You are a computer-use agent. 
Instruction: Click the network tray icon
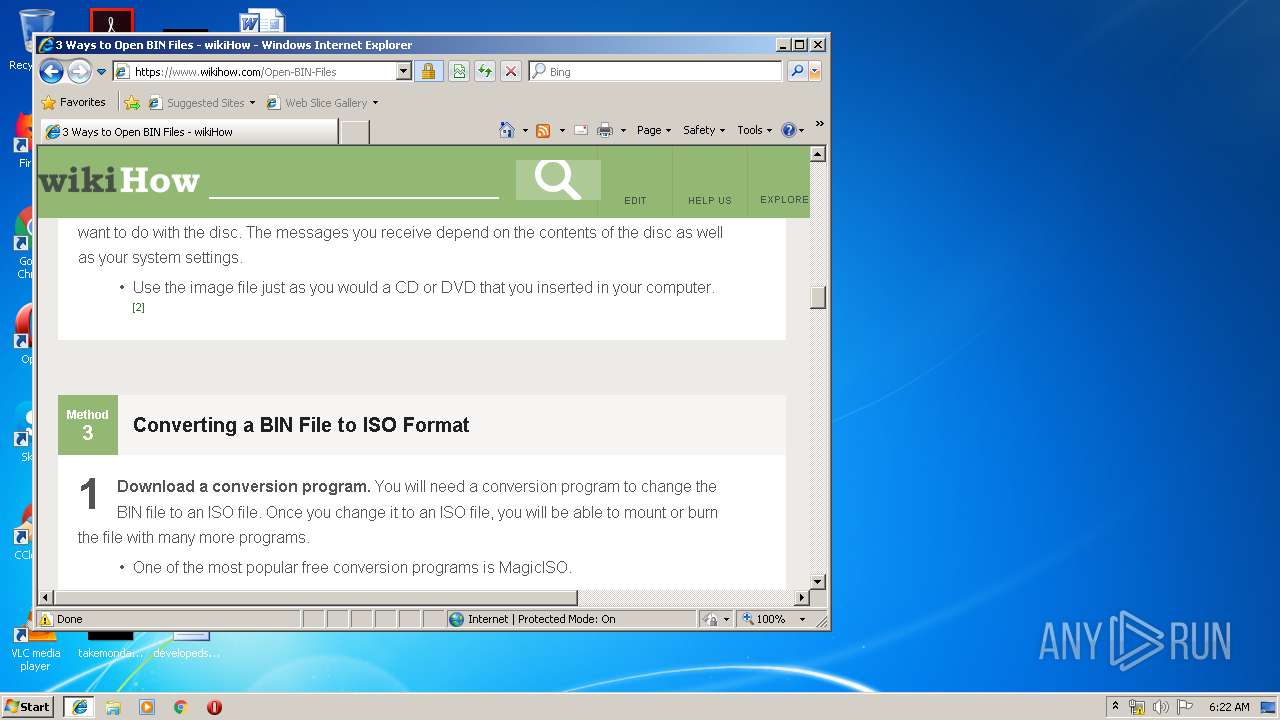[1137, 707]
